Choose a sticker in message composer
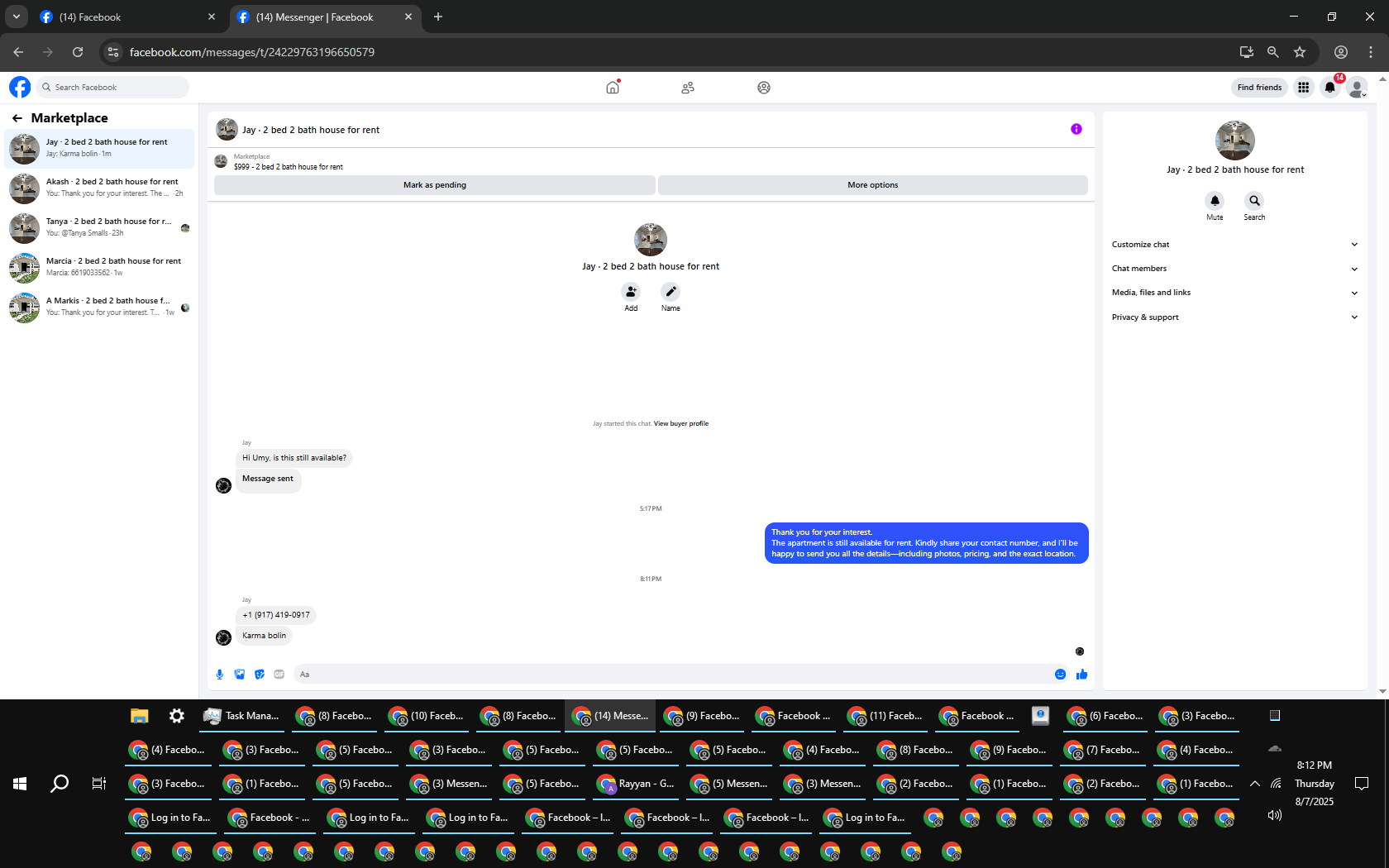This screenshot has height=868, width=1389. pyautogui.click(x=260, y=675)
